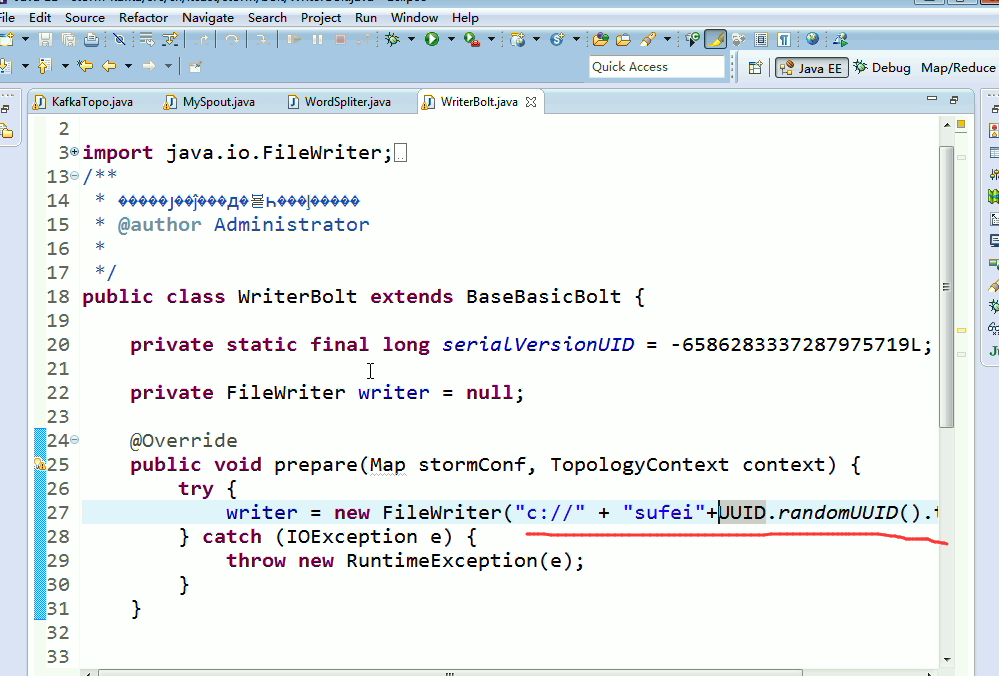Image resolution: width=999 pixels, height=676 pixels.
Task: Click 'BaseBasicBolt' in class declaration
Action: 543,297
